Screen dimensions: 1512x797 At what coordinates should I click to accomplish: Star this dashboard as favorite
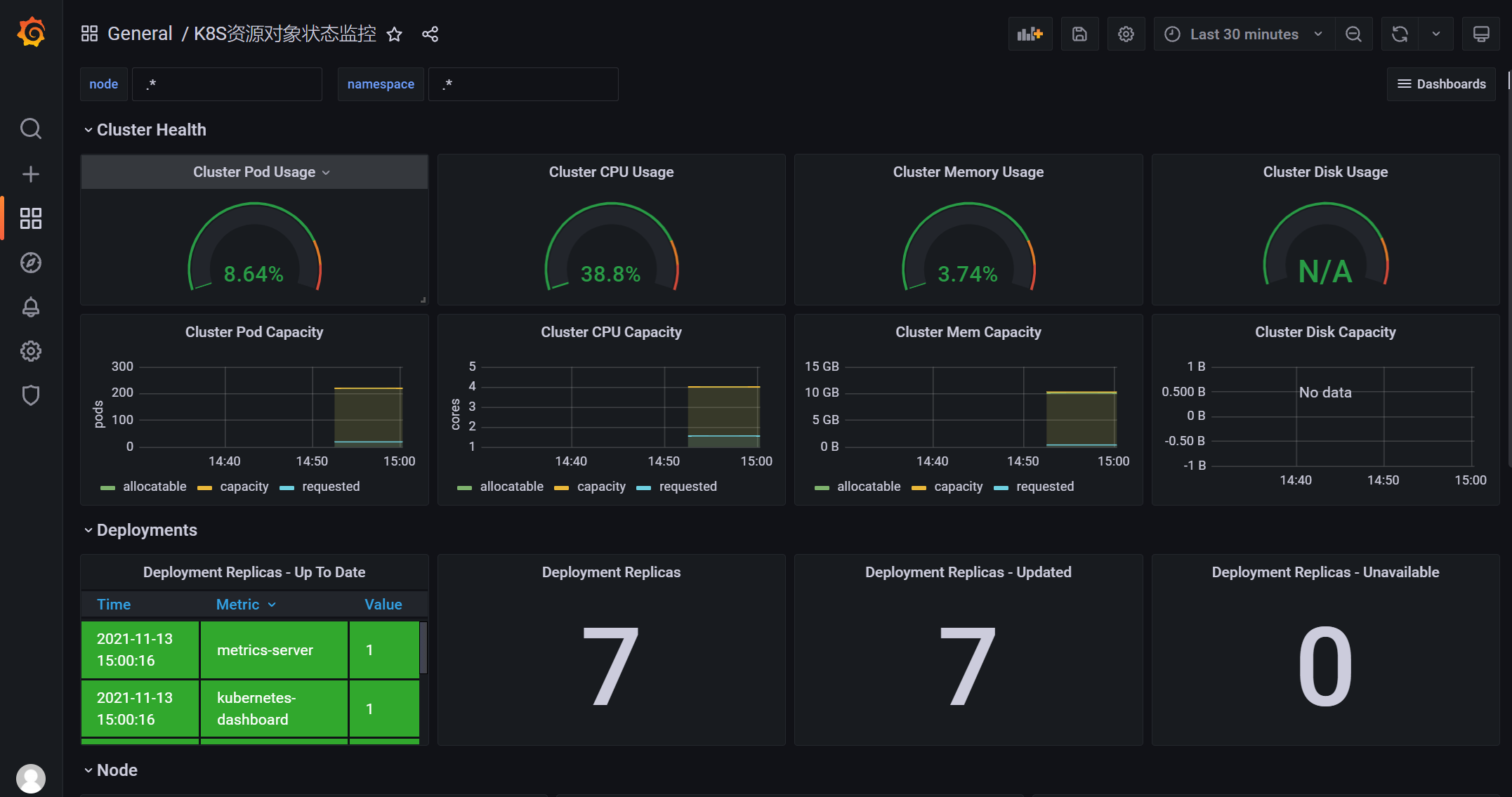(x=395, y=34)
